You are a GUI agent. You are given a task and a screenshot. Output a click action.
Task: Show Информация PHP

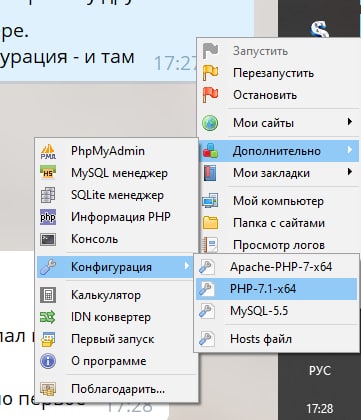116,217
